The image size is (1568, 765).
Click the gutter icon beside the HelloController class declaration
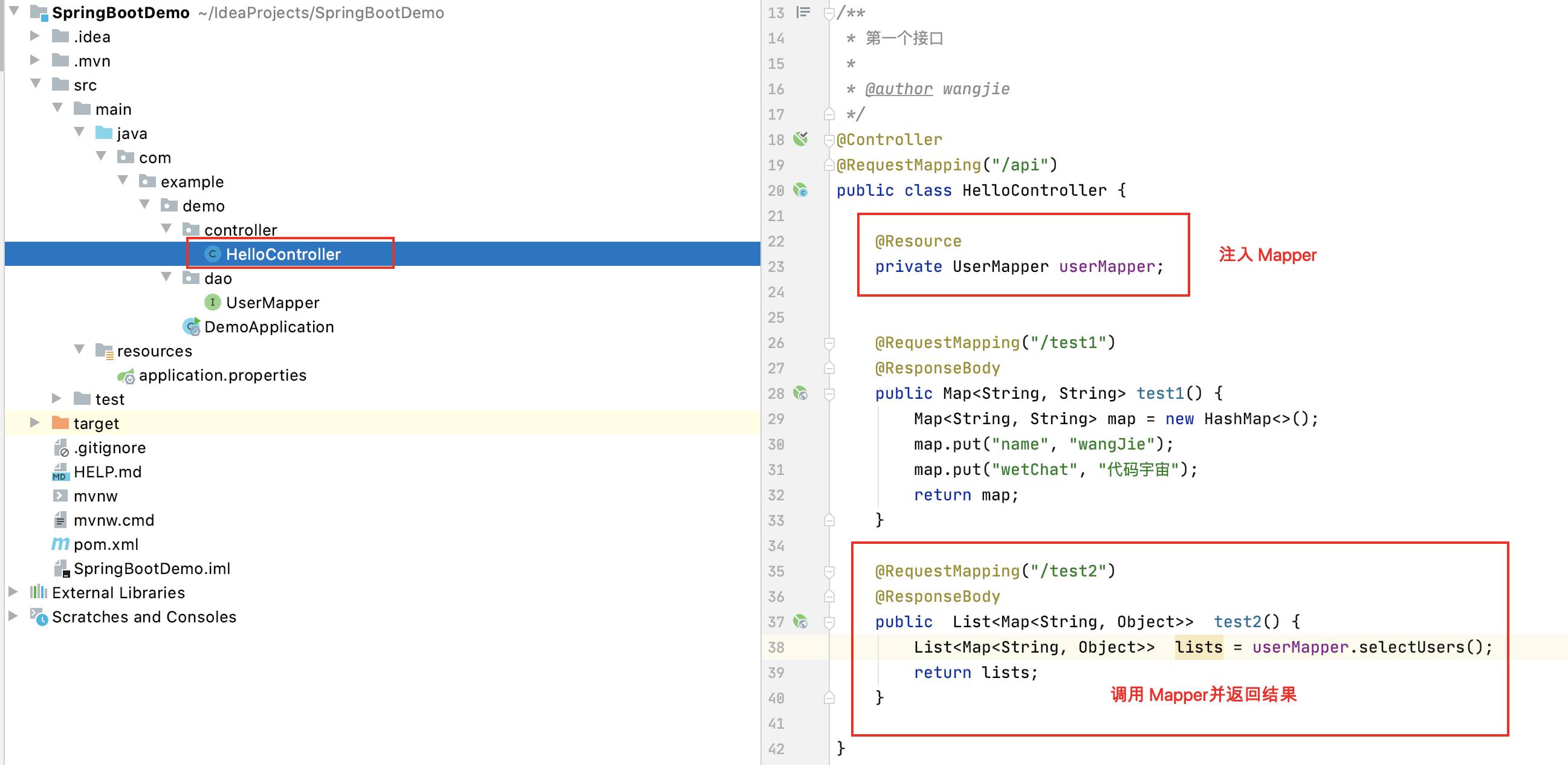pos(800,190)
